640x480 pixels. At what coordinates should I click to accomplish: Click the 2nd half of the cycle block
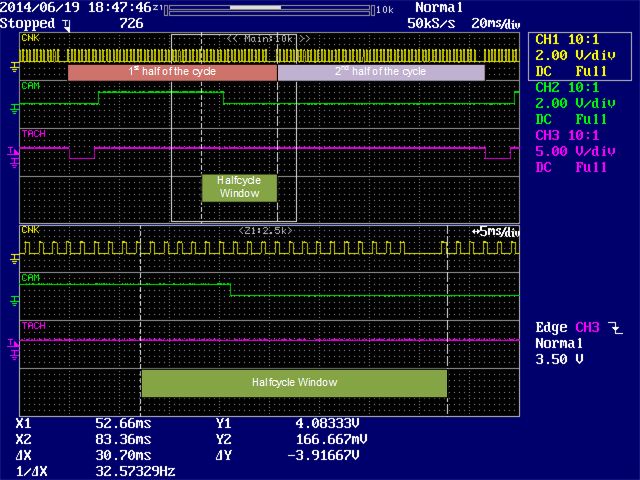coord(381,72)
